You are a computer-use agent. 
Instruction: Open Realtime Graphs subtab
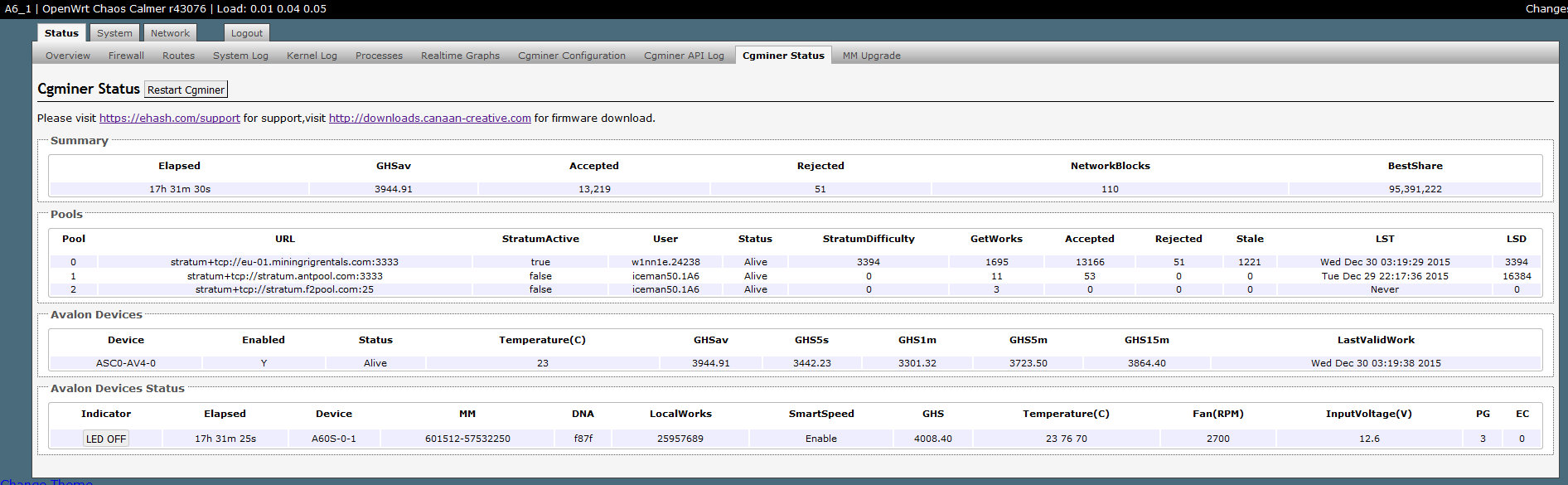pyautogui.click(x=460, y=56)
